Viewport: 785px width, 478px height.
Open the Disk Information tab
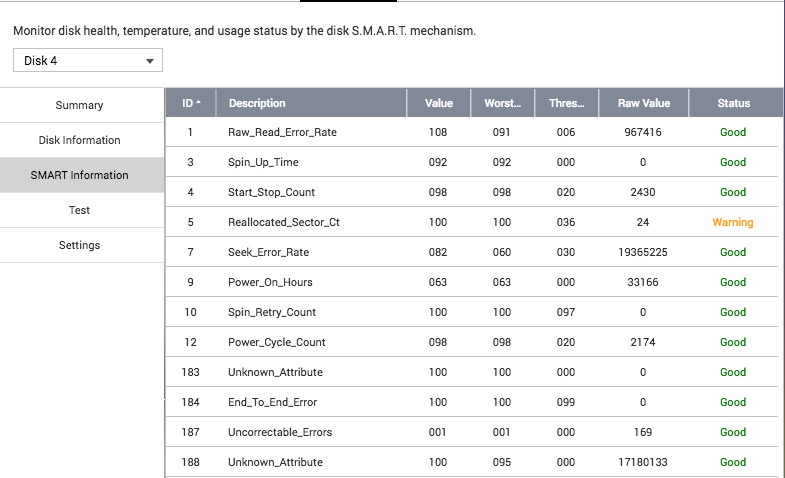[x=80, y=140]
